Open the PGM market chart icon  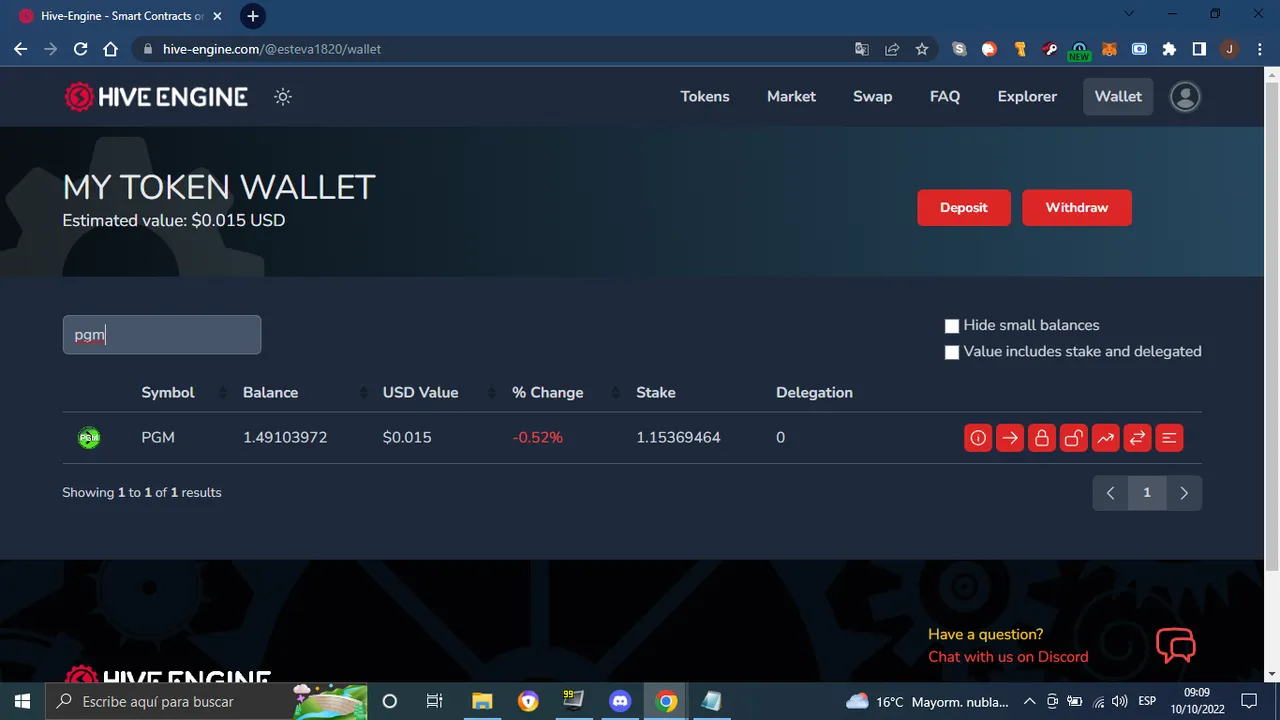coord(1106,438)
